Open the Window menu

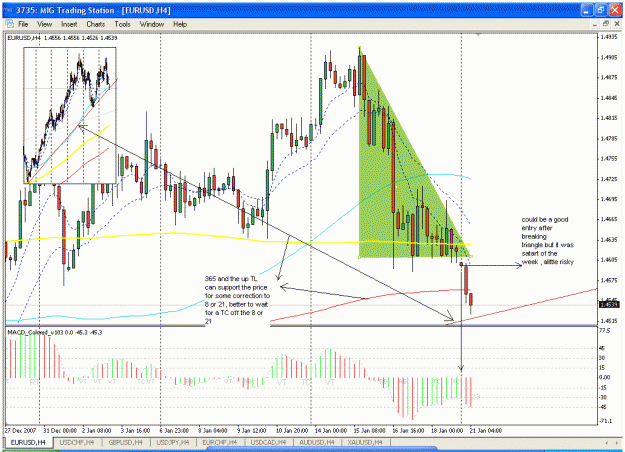(x=151, y=24)
